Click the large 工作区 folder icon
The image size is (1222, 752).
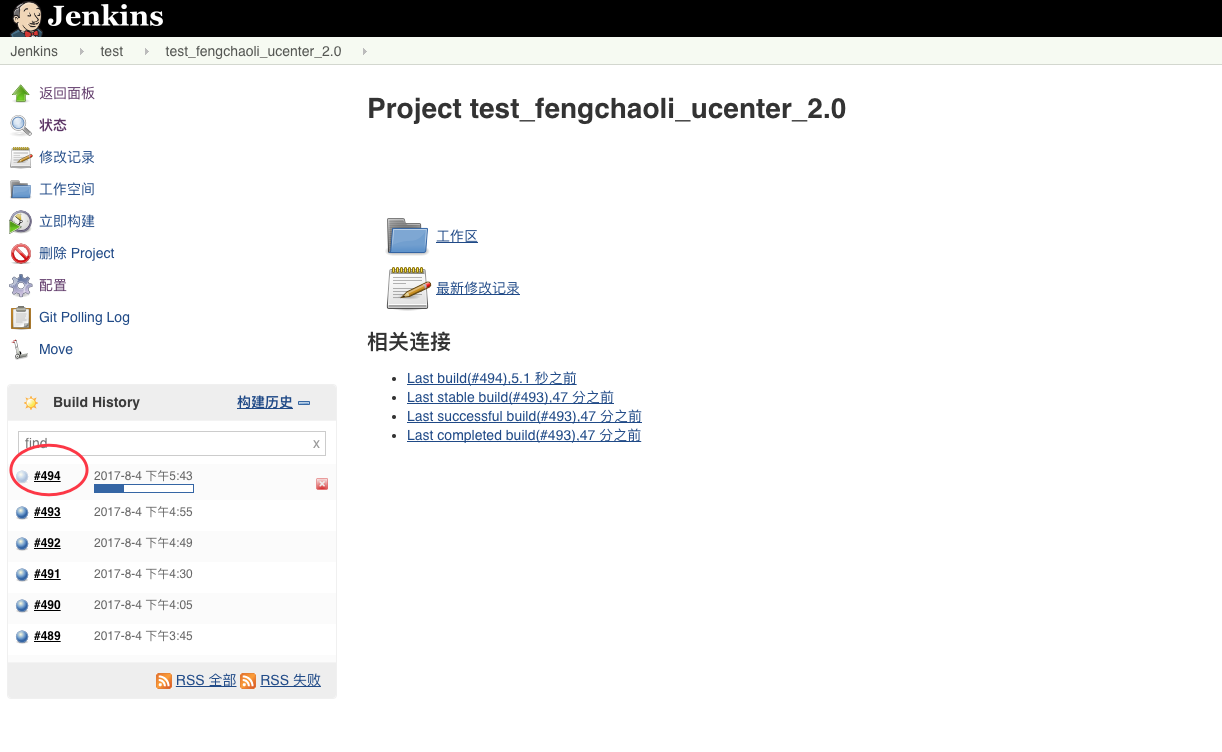click(x=408, y=236)
